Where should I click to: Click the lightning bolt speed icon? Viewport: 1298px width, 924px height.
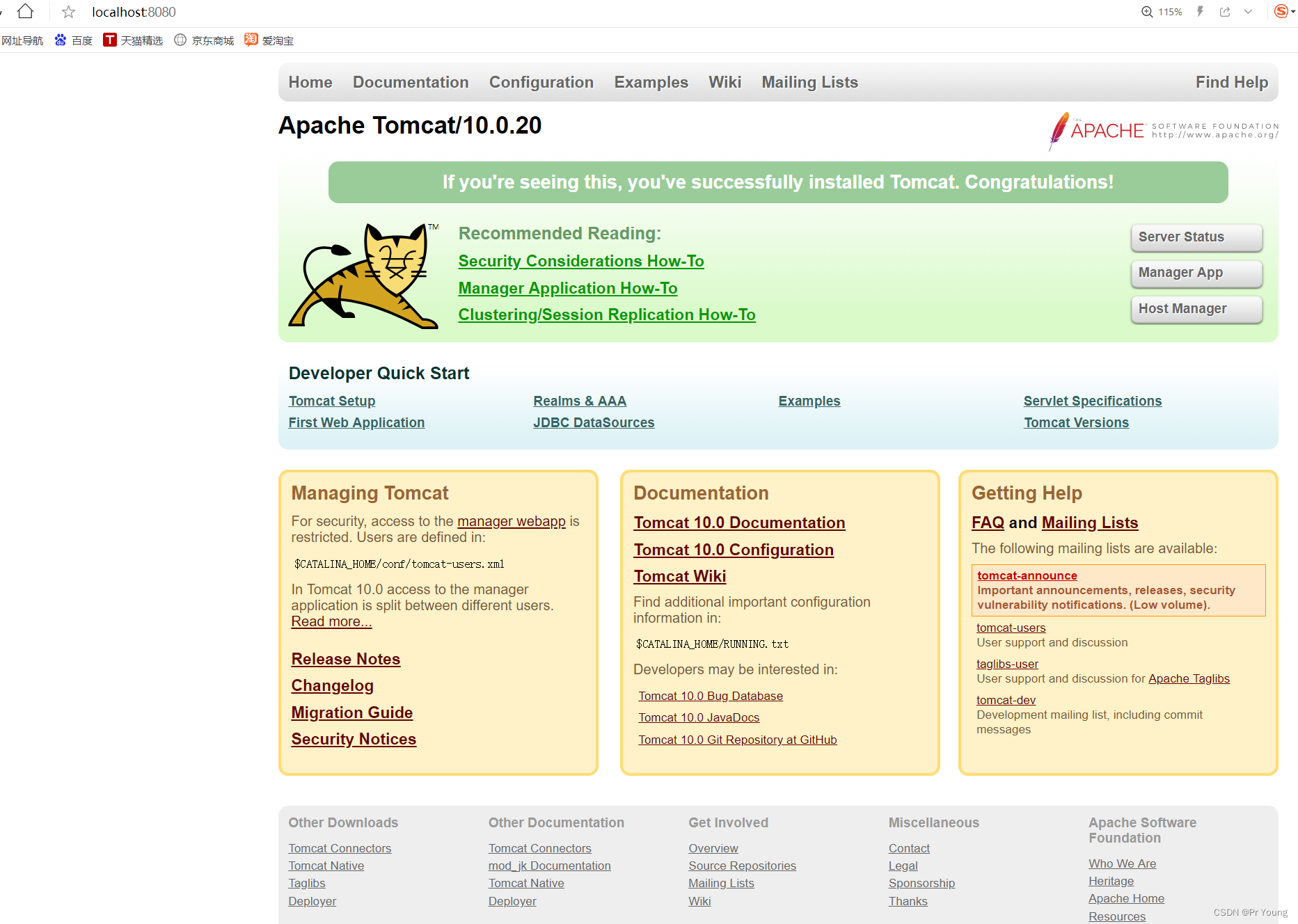(1201, 12)
